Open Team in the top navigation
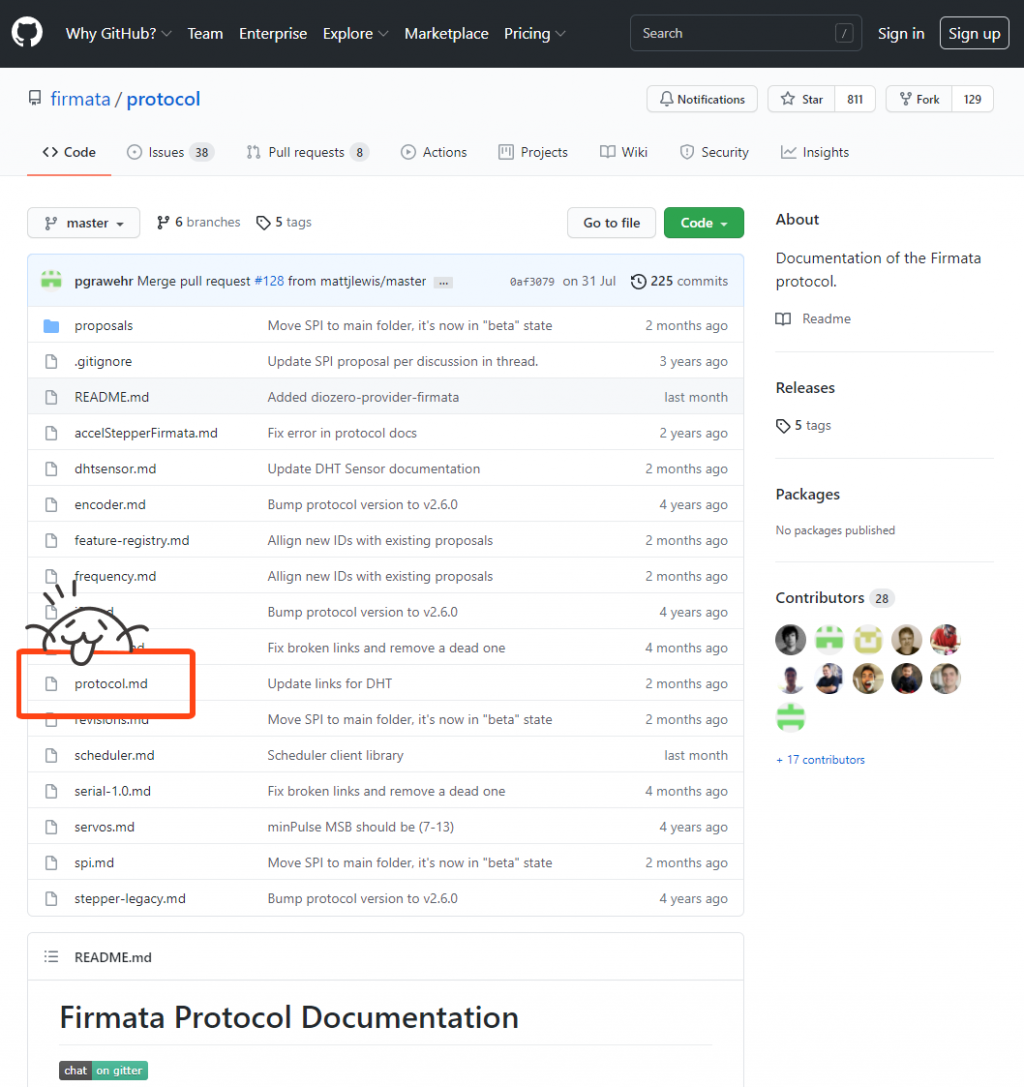 point(205,33)
